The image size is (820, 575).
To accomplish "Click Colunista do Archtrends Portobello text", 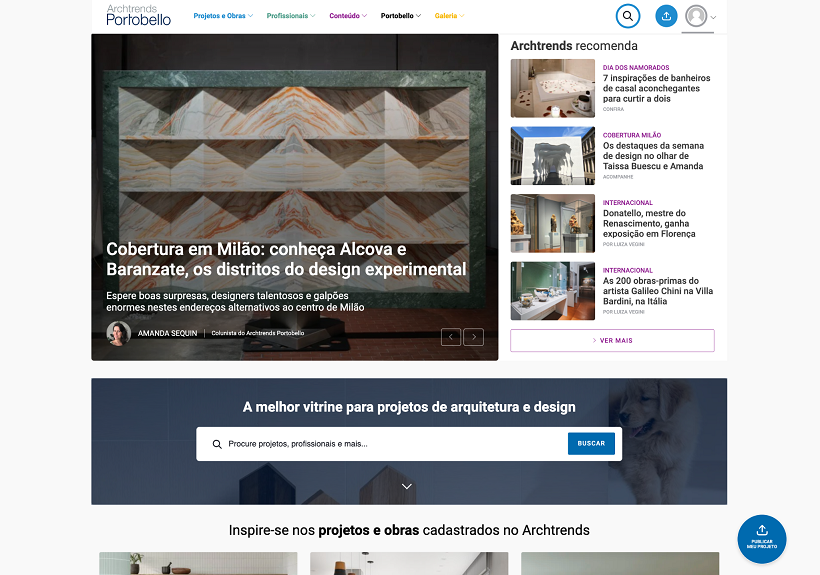I will click(258, 333).
